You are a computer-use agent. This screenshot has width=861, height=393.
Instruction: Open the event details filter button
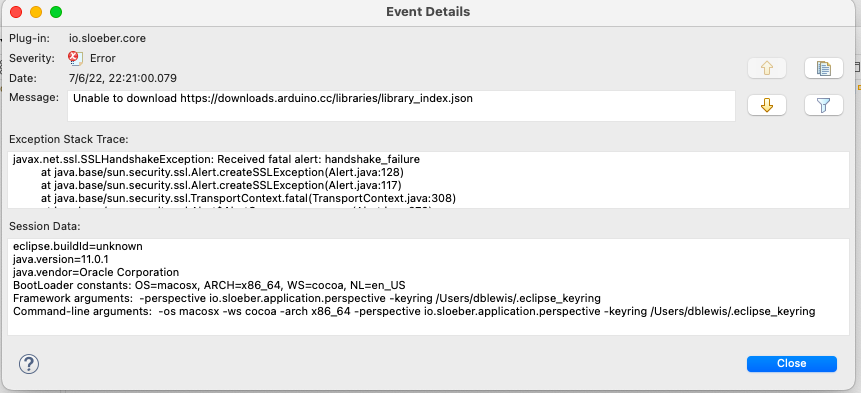click(x=824, y=105)
